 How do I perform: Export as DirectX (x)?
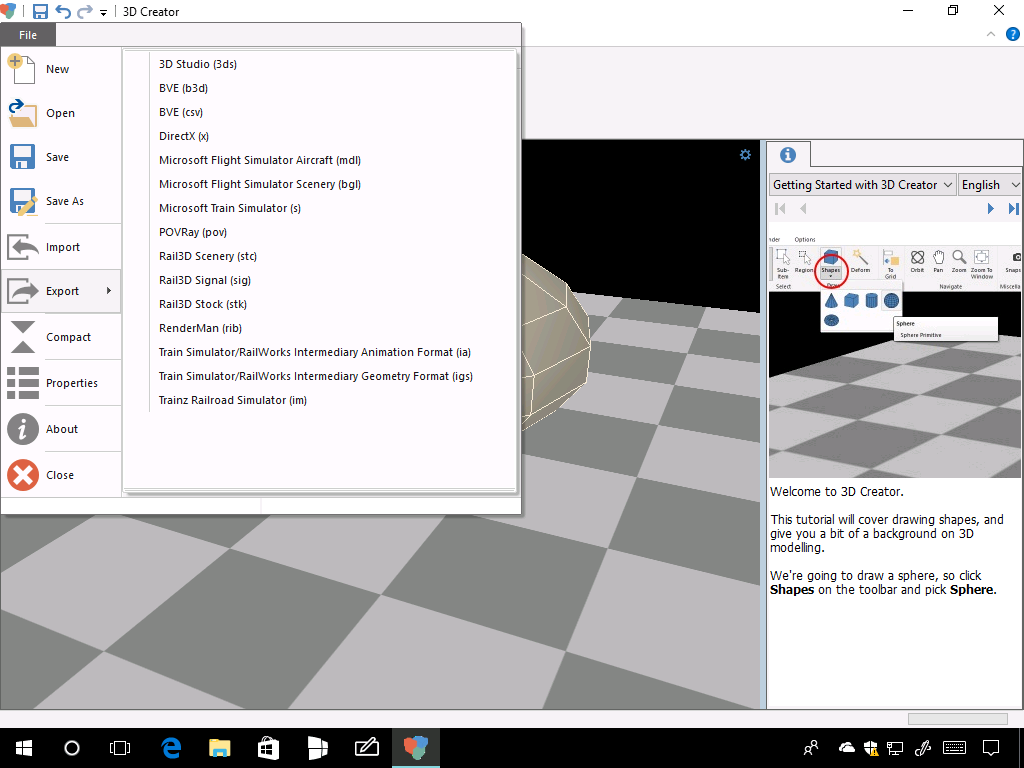pos(184,136)
